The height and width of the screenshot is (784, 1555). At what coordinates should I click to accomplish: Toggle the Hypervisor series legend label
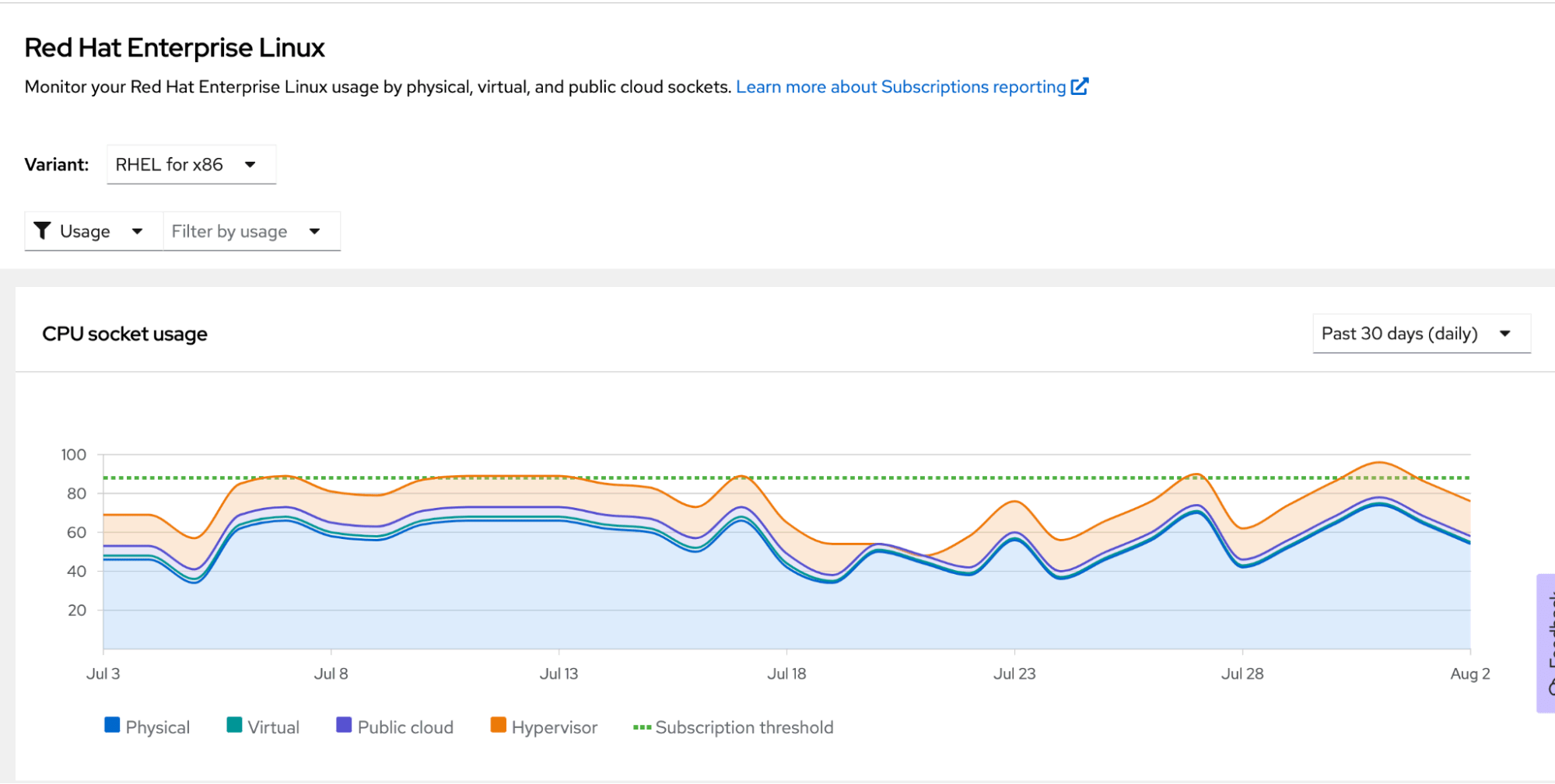(x=555, y=727)
